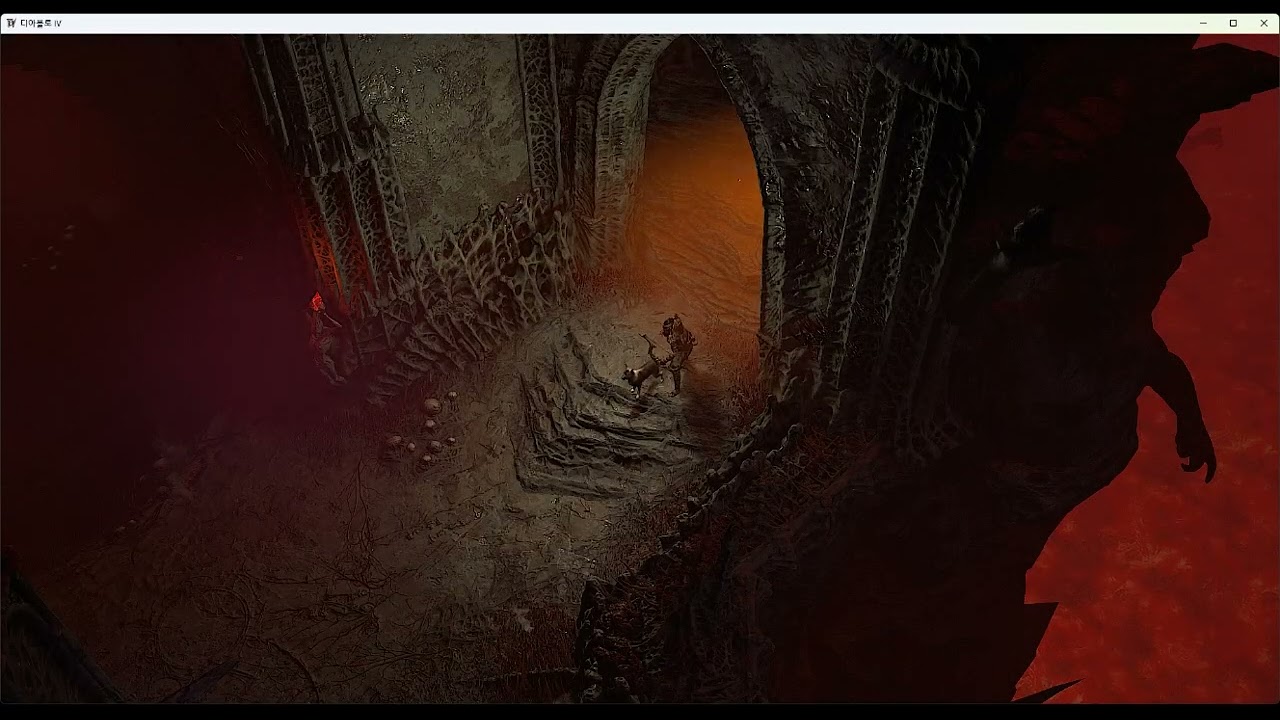Close the Diablo IV window
Image resolution: width=1280 pixels, height=720 pixels.
click(x=1263, y=23)
